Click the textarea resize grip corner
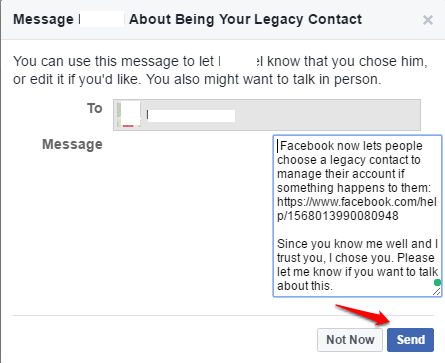Viewport: 445px width, 363px height. click(x=437, y=291)
